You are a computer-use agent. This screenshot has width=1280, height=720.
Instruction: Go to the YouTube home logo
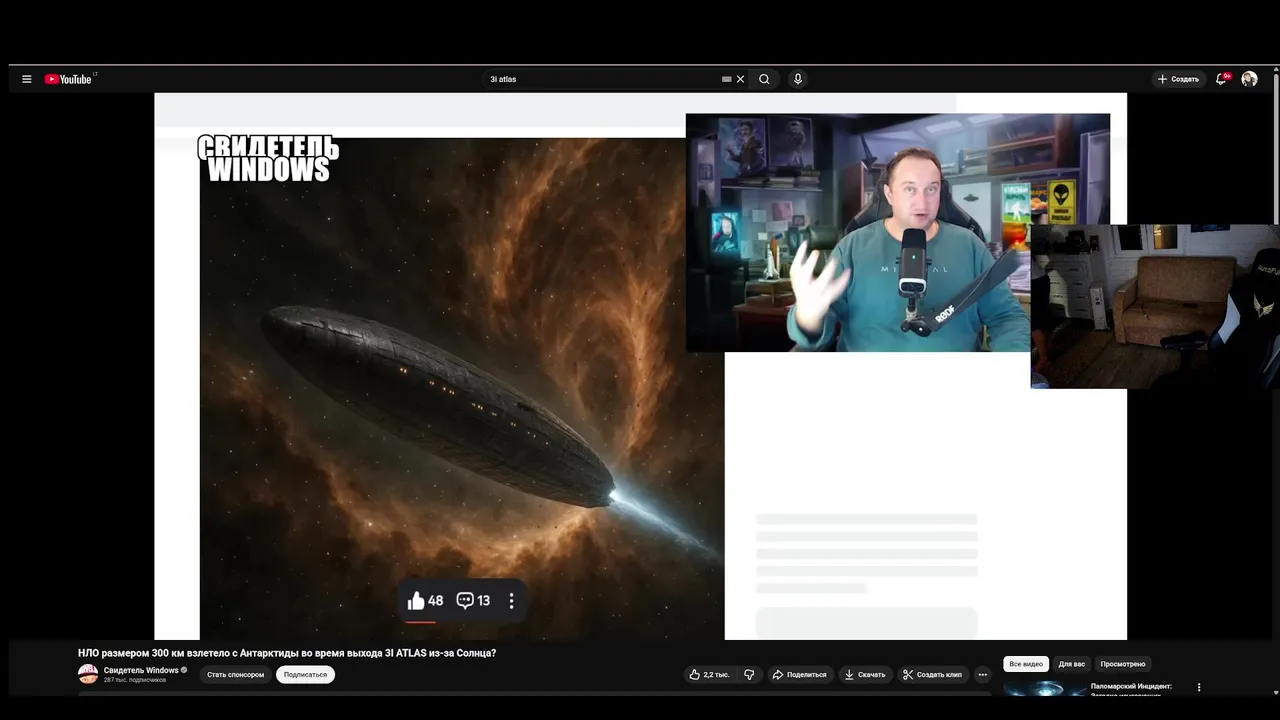click(x=68, y=79)
